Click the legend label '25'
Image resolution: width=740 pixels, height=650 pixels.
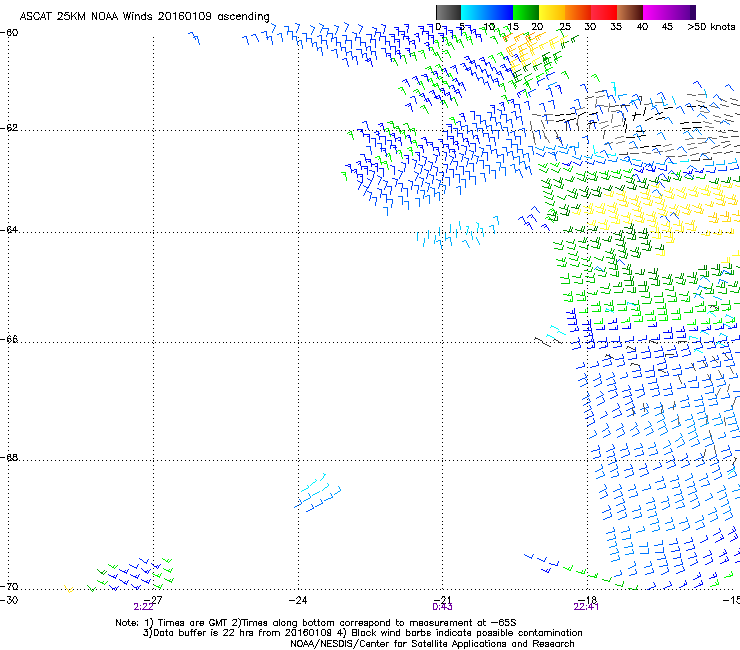pyautogui.click(x=564, y=26)
